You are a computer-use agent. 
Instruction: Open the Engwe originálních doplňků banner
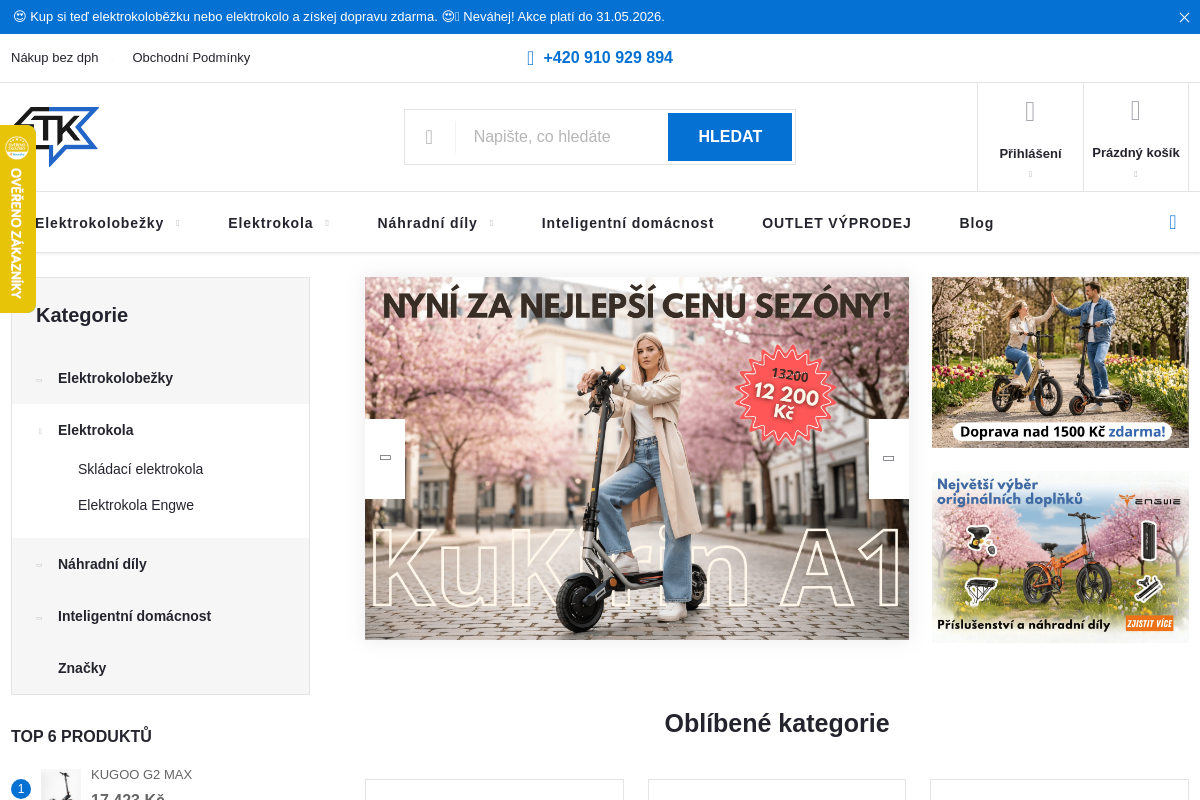1060,557
